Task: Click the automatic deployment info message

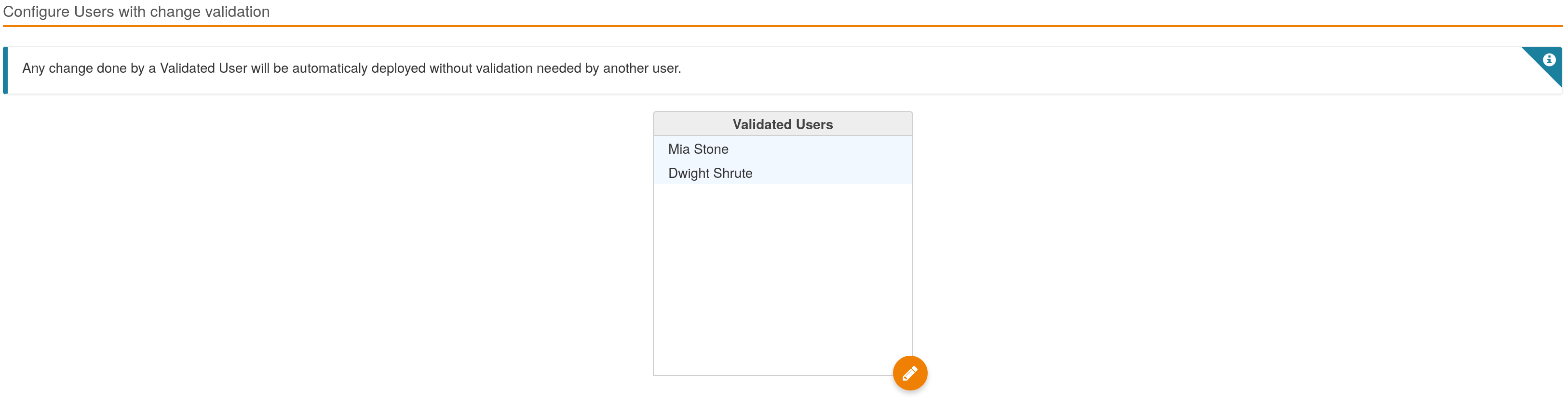Action: 351,68
